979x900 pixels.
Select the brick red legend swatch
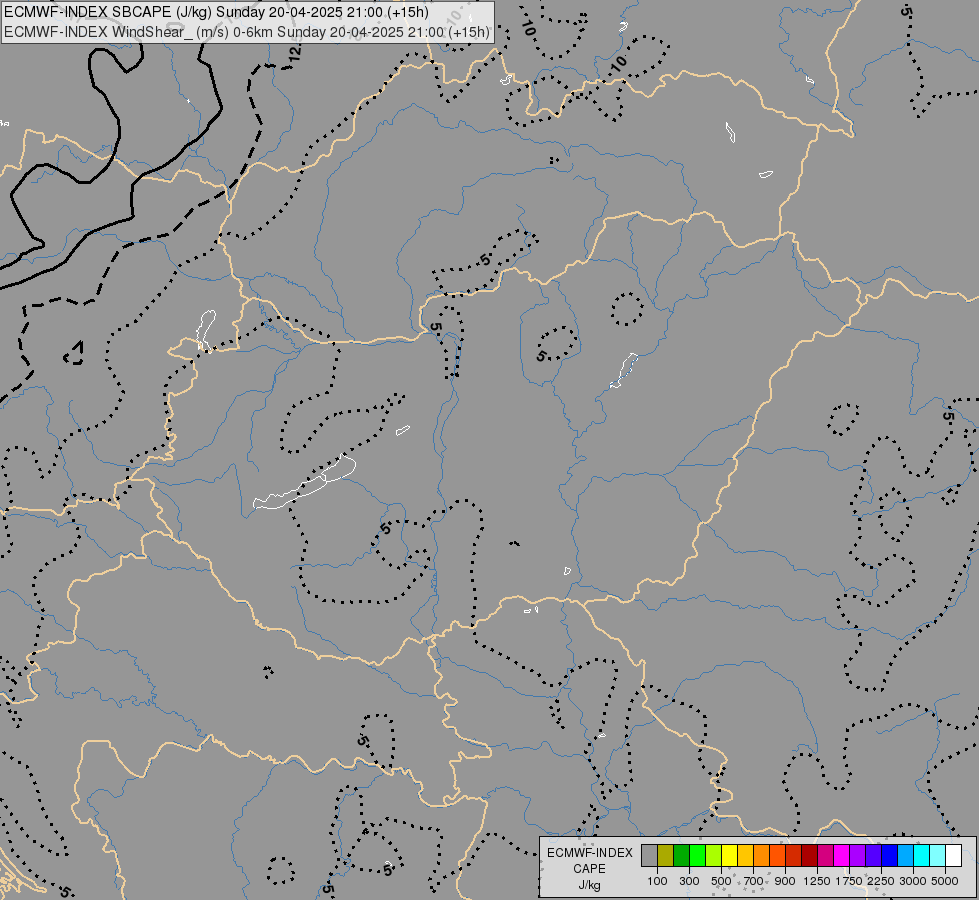click(x=794, y=856)
